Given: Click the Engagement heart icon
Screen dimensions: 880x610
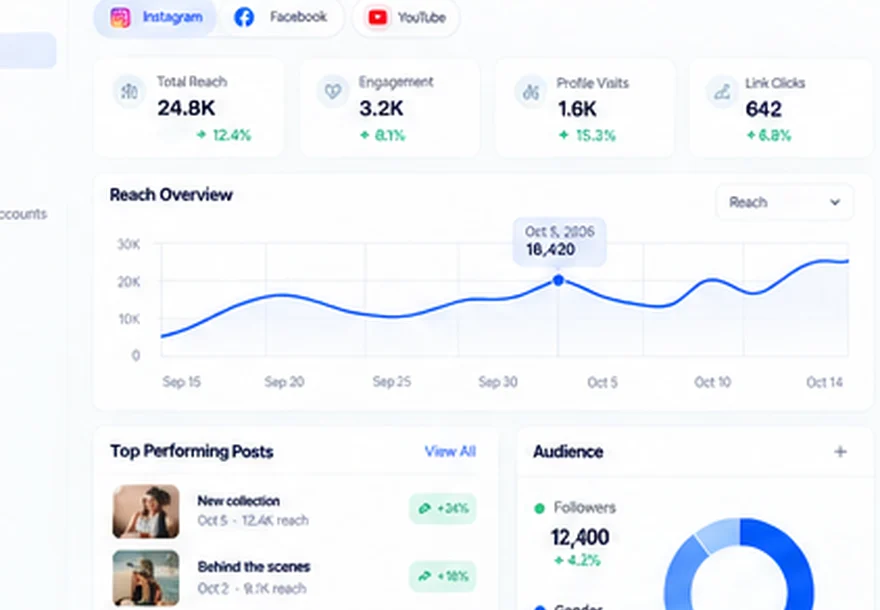Looking at the screenshot, I should [x=333, y=91].
